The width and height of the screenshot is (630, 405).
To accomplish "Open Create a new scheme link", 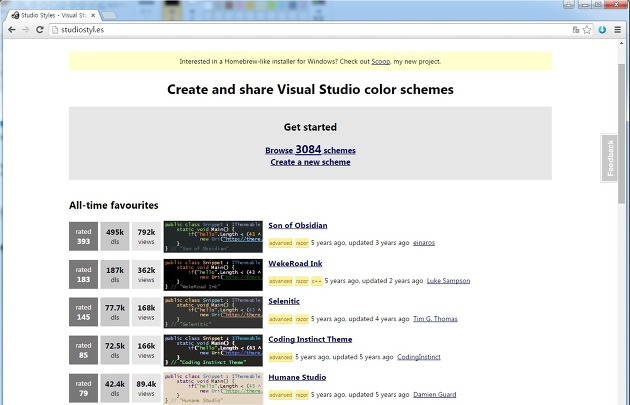I will 310,162.
